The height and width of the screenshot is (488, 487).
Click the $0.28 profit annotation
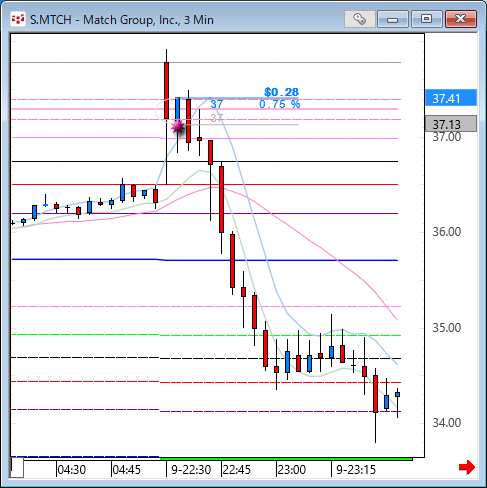point(281,92)
